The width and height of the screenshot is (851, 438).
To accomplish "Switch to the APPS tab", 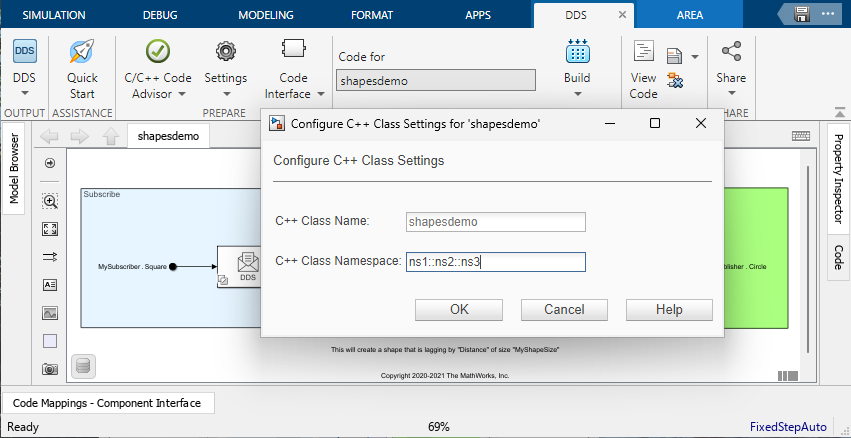I will pos(478,15).
